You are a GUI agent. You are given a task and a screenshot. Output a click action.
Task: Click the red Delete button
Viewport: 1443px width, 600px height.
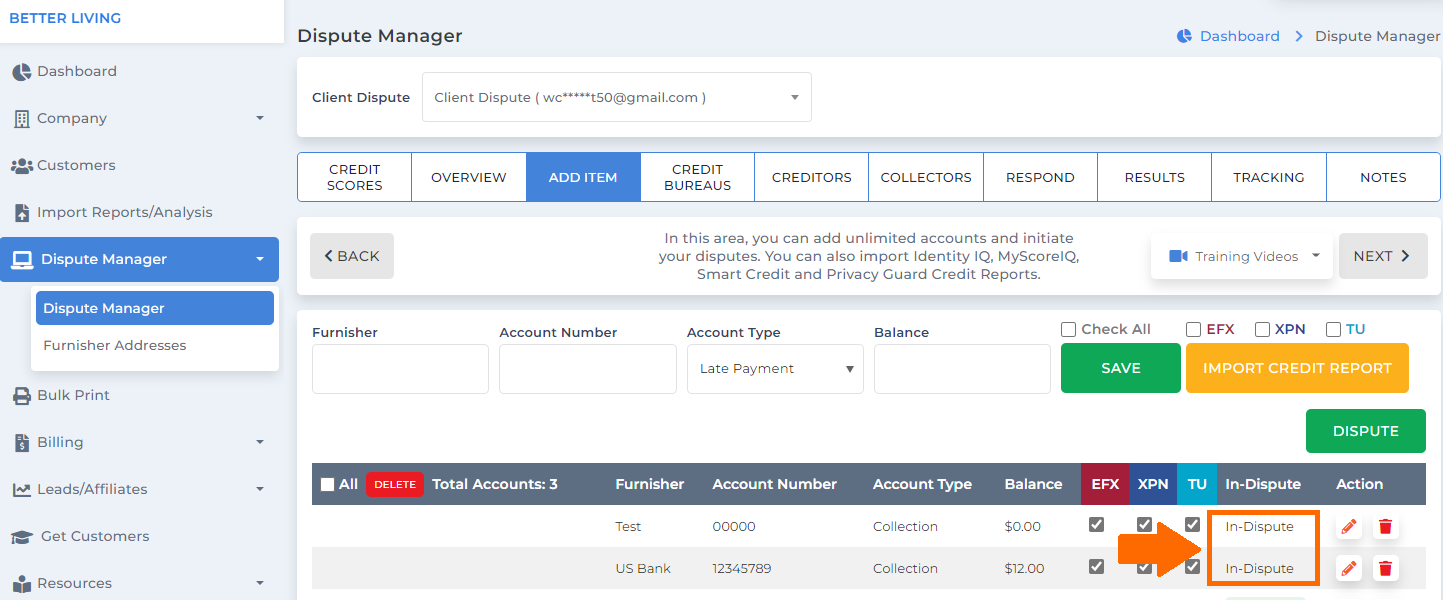[x=395, y=485]
